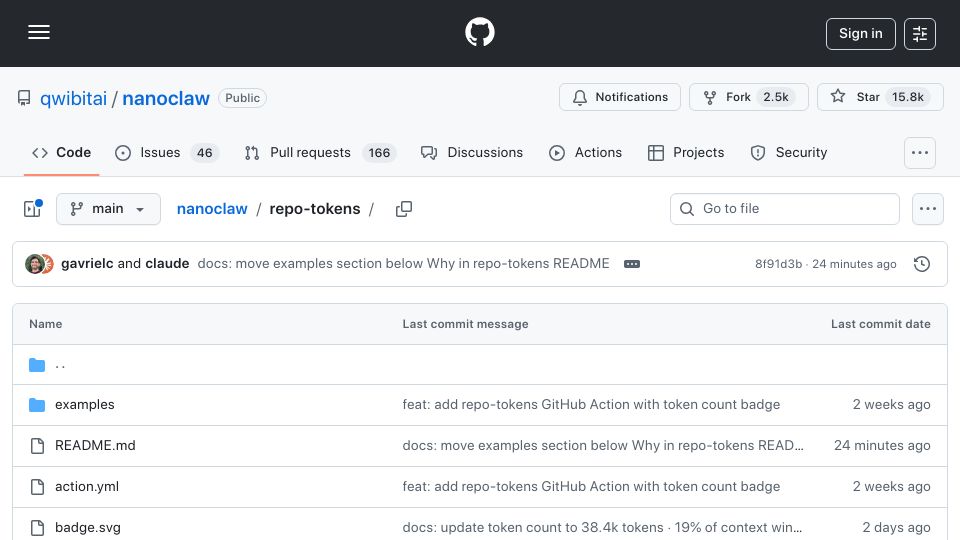The width and height of the screenshot is (960, 540).
Task: Click the Notifications button
Action: (620, 97)
